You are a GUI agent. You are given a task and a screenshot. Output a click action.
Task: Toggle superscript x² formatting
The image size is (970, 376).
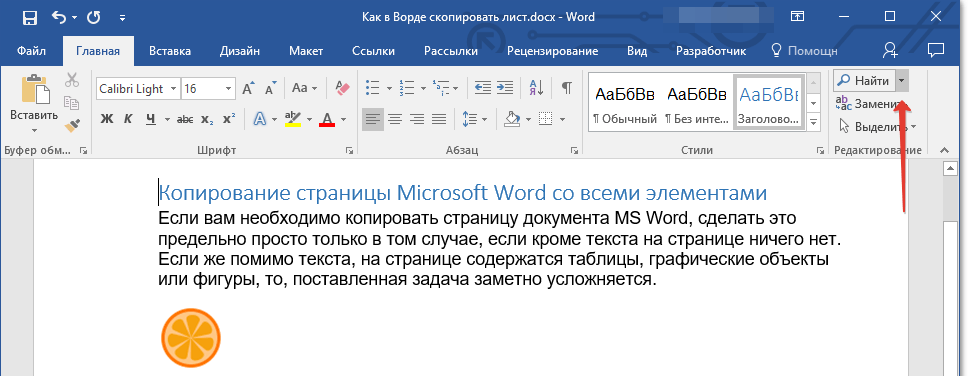[x=229, y=119]
